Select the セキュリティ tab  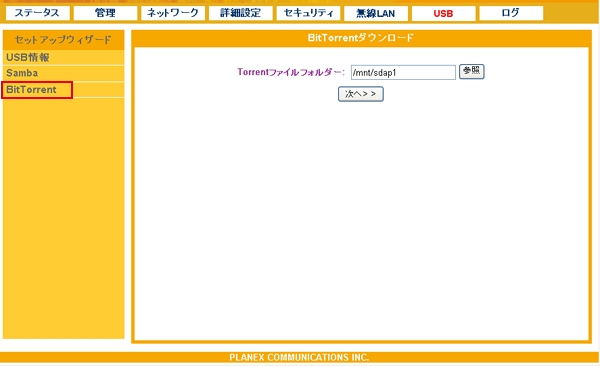(x=308, y=13)
